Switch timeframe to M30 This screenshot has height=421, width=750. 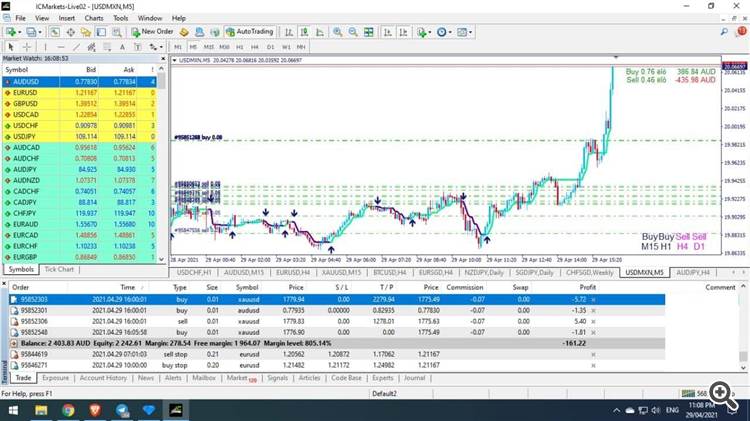(x=224, y=47)
